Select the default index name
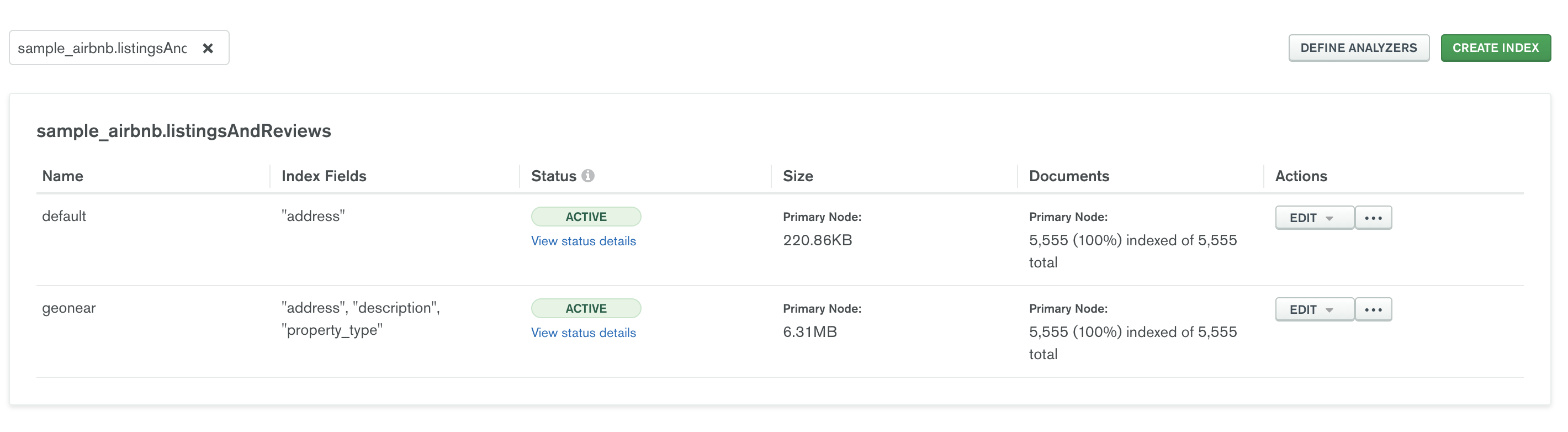 (x=64, y=217)
